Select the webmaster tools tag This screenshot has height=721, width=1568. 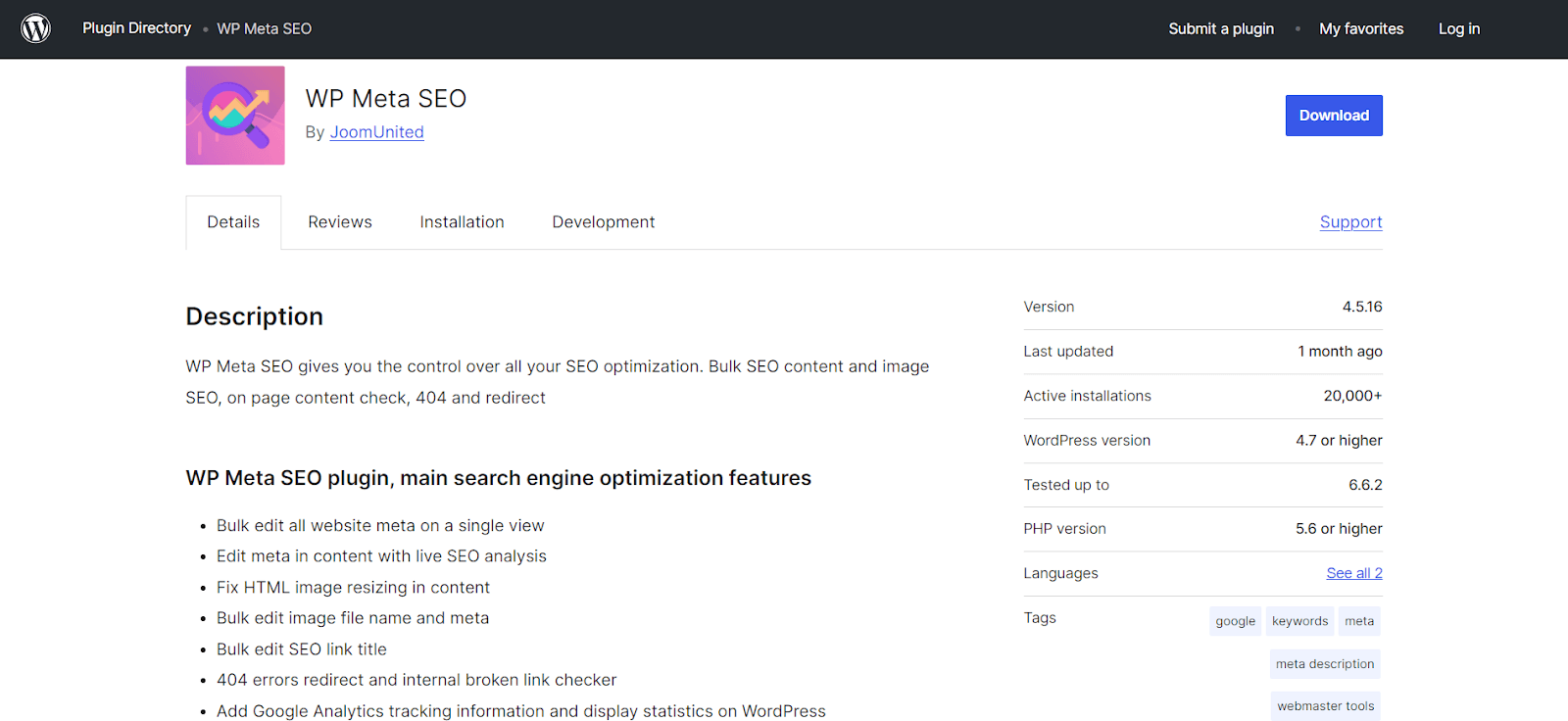pyautogui.click(x=1325, y=706)
